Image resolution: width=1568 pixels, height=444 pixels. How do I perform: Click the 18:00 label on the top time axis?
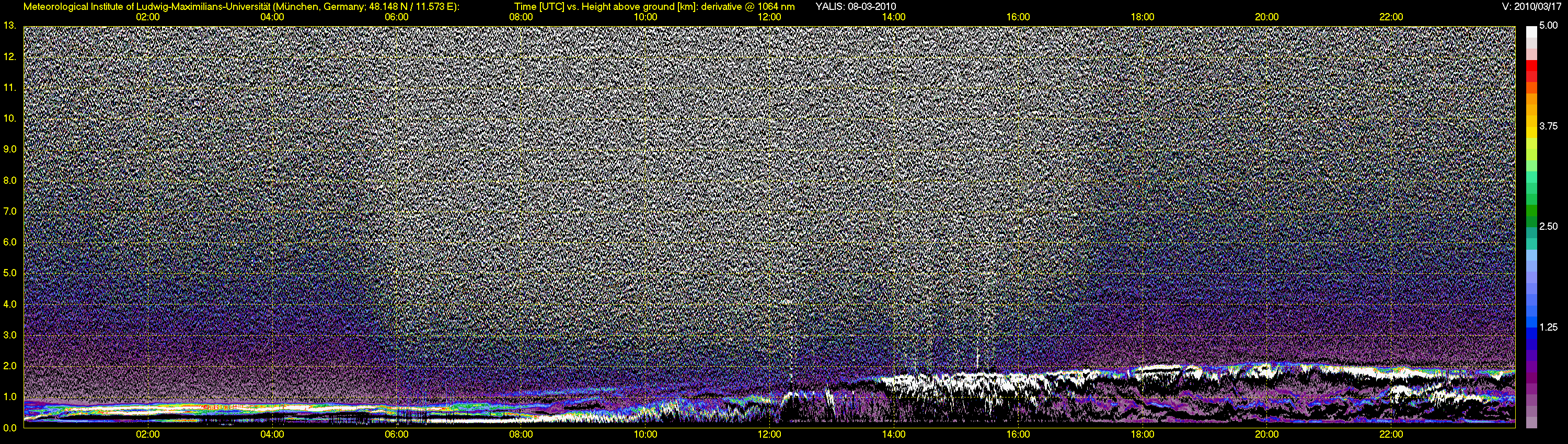click(1143, 17)
